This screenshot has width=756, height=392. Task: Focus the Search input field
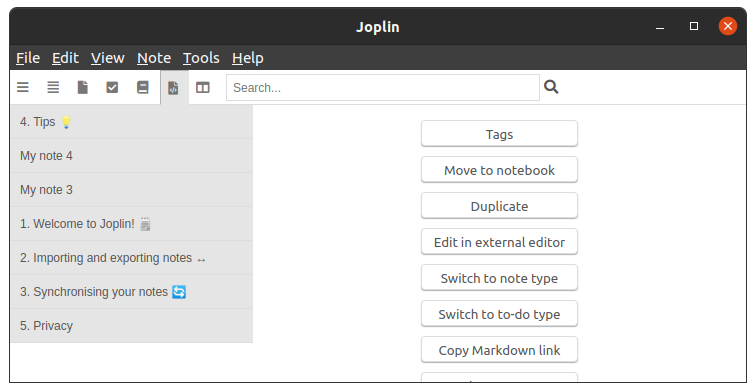click(383, 87)
